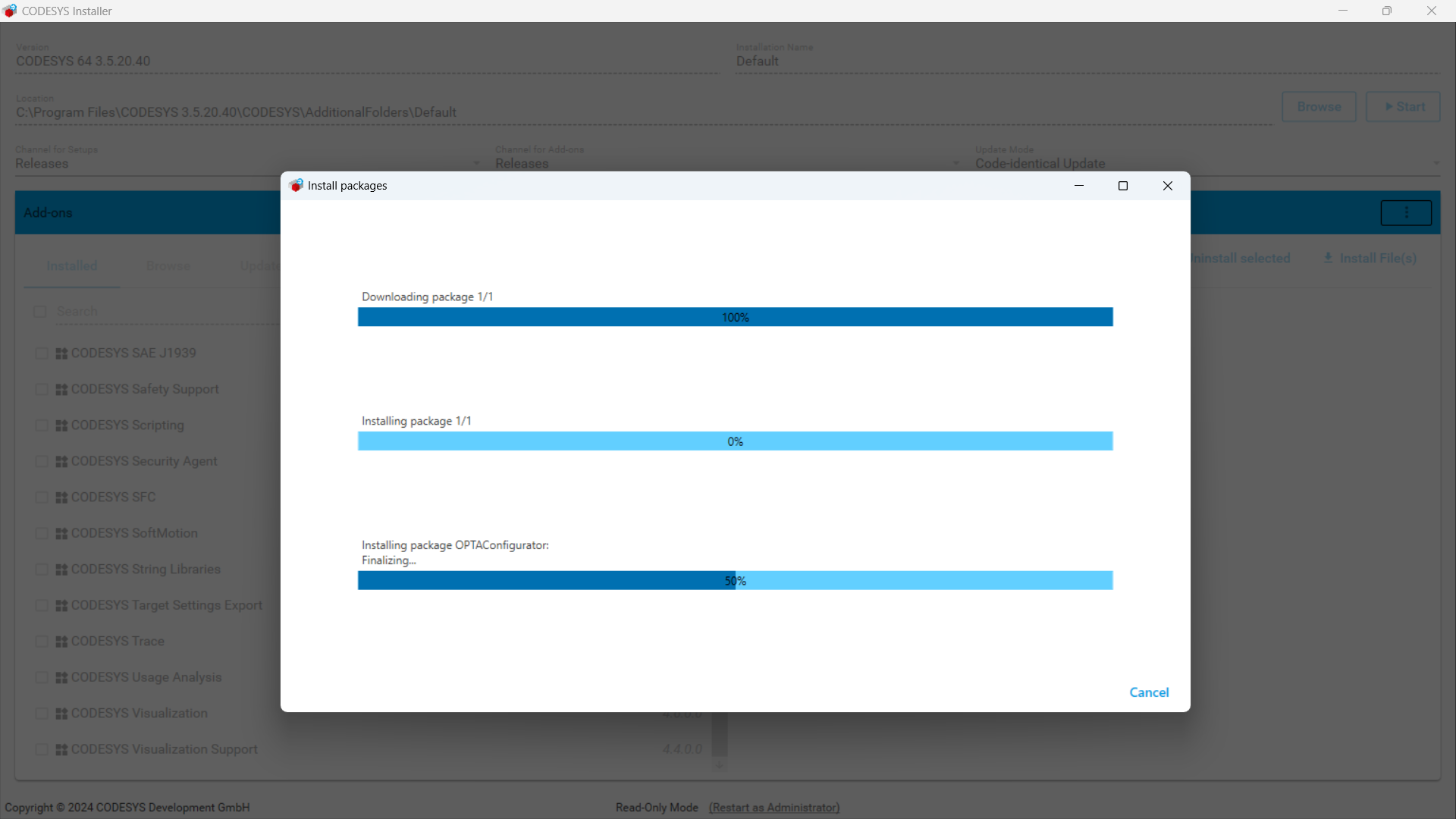Minimize the Install packages dialog
The width and height of the screenshot is (1456, 819).
click(1079, 186)
